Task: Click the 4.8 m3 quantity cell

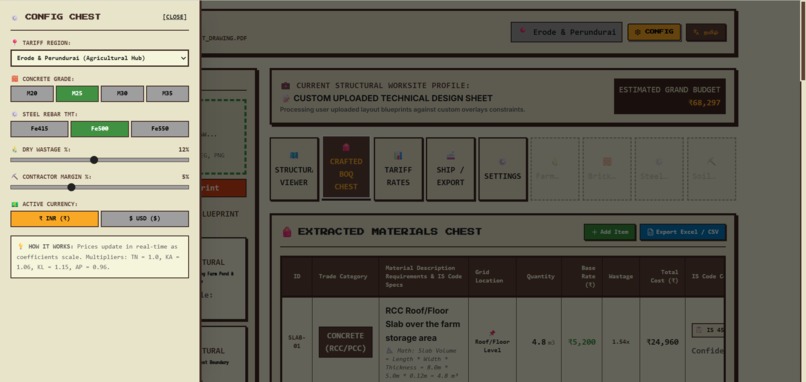Action: point(539,342)
